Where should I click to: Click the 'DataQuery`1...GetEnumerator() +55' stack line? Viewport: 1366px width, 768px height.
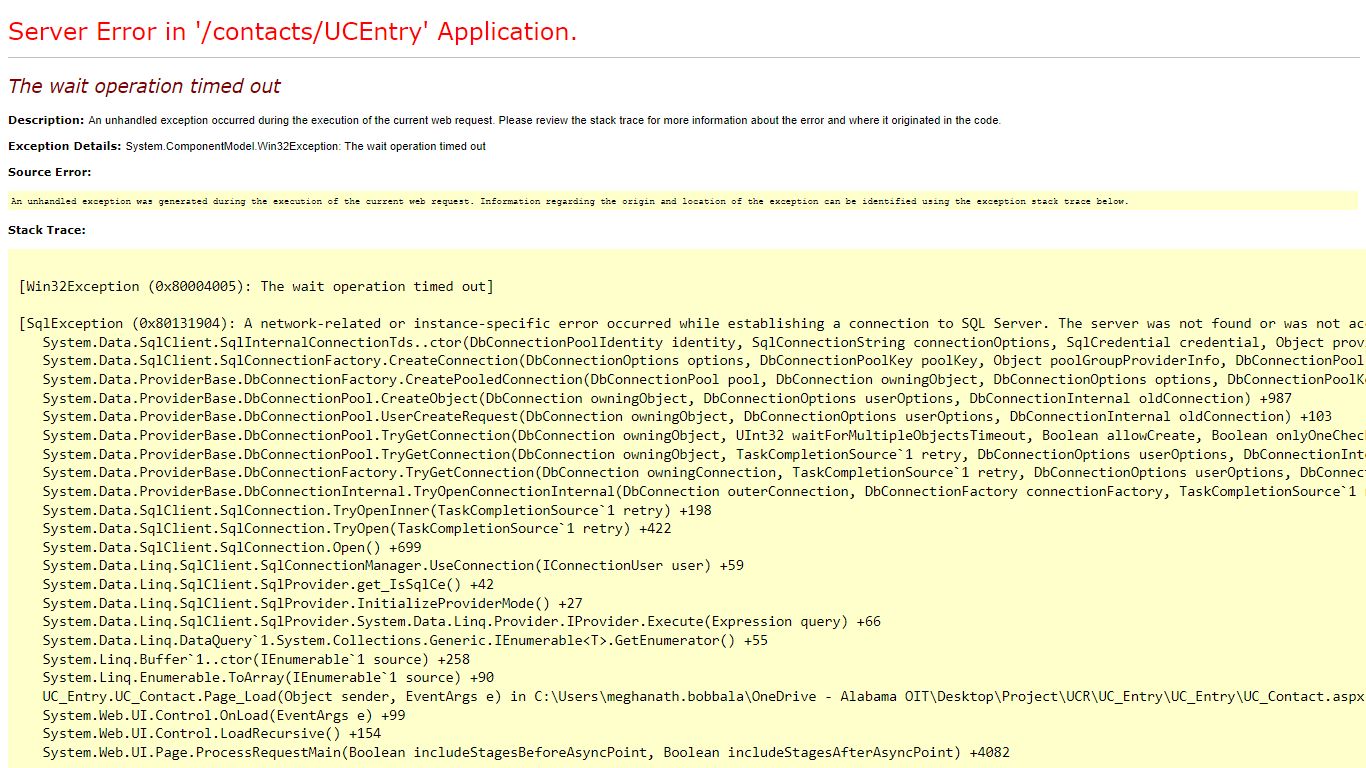pyautogui.click(x=405, y=641)
